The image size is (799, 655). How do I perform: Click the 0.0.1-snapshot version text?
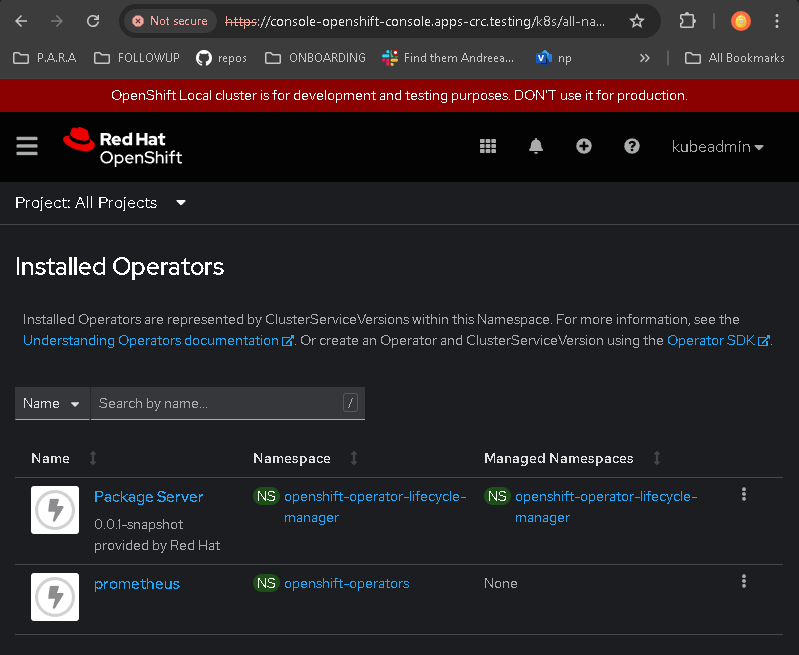(139, 524)
